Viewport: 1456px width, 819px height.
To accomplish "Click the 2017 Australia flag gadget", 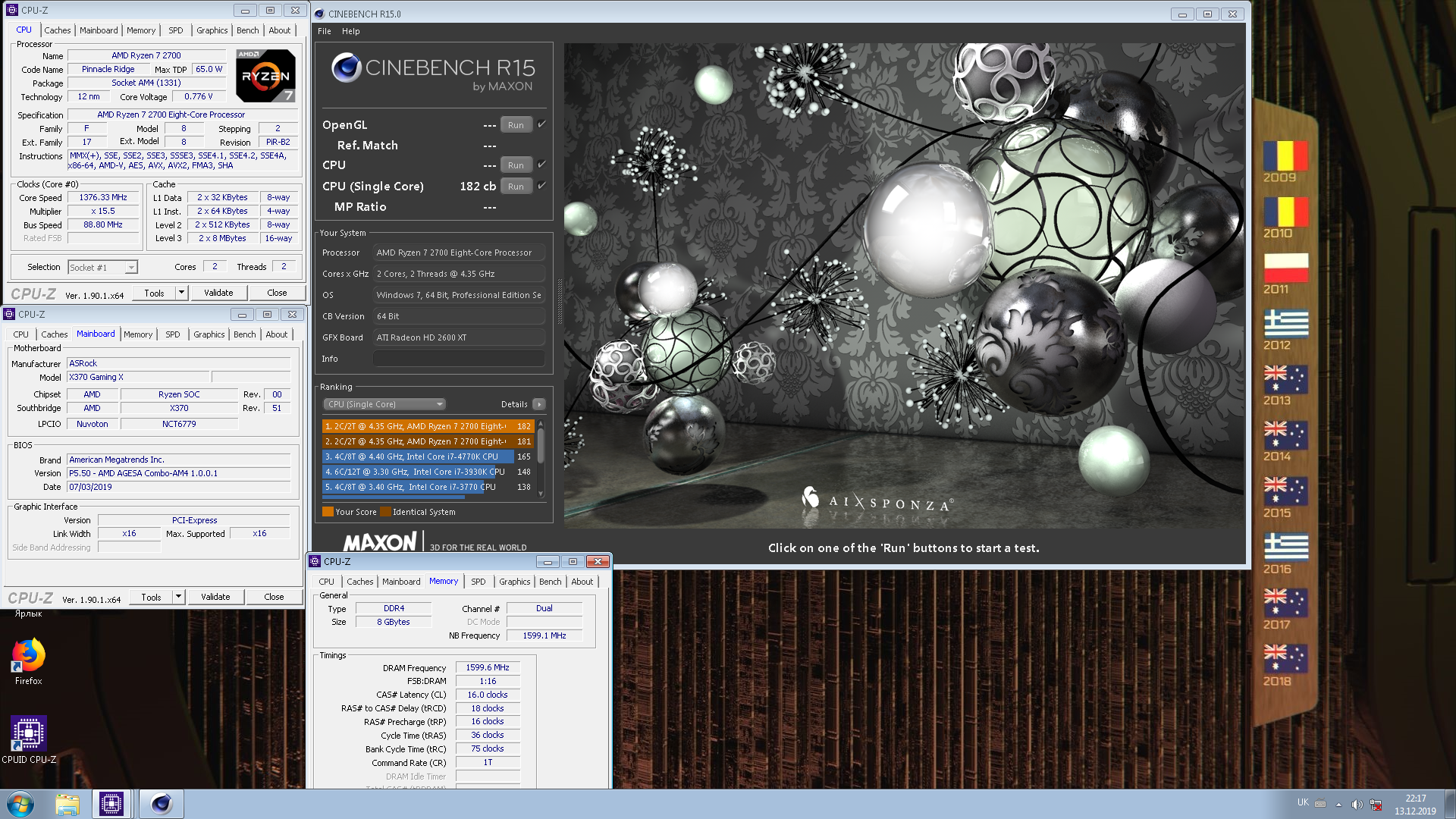I will point(1285,604).
